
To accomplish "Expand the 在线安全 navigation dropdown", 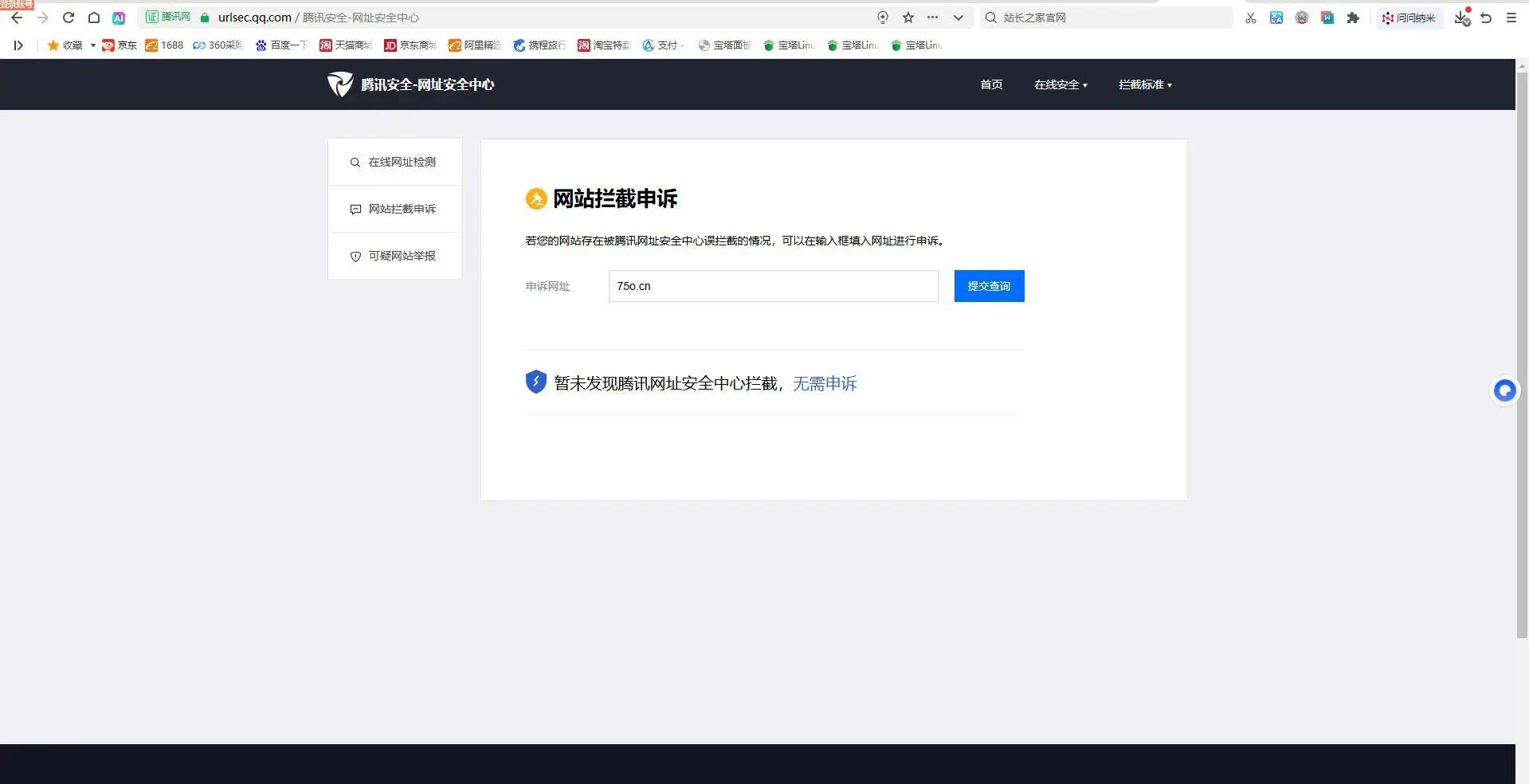I will coord(1060,84).
